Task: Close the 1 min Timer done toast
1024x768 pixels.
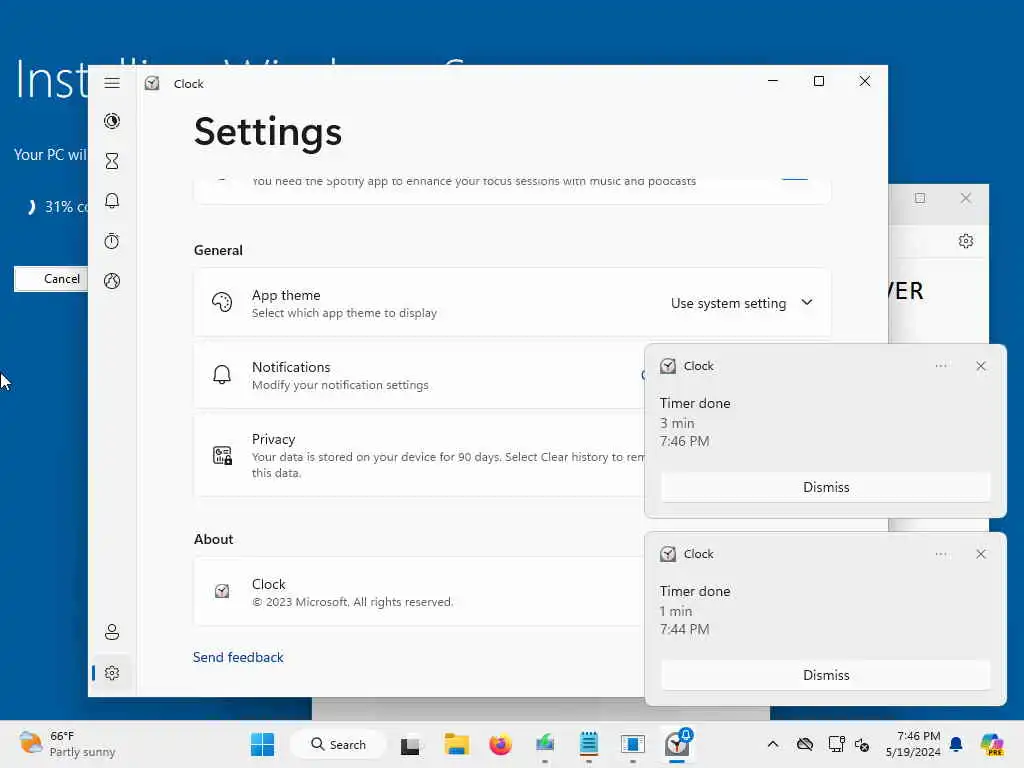Action: tap(980, 554)
